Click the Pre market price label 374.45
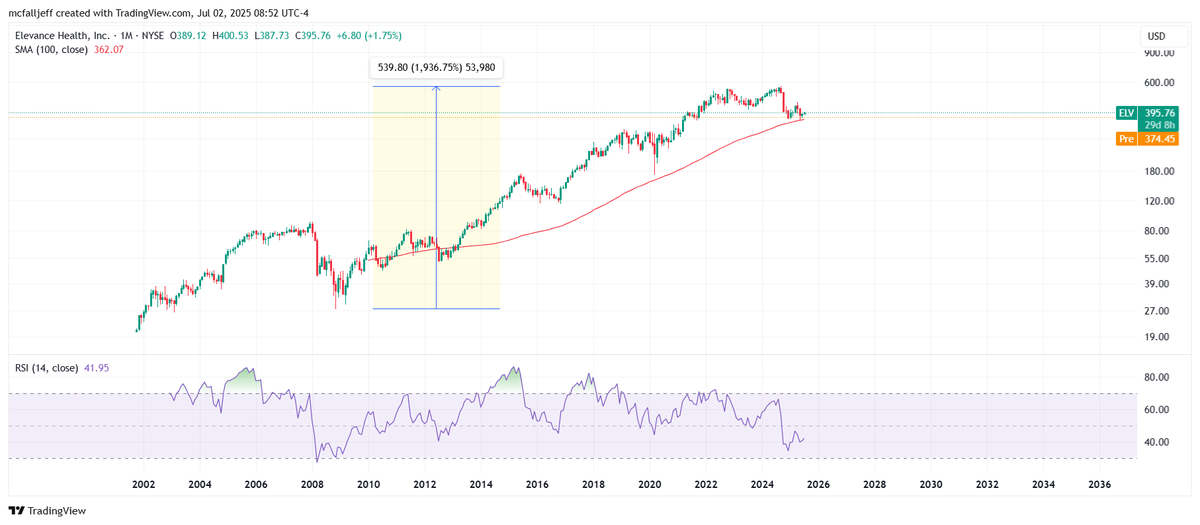1200x525 pixels. 1158,140
